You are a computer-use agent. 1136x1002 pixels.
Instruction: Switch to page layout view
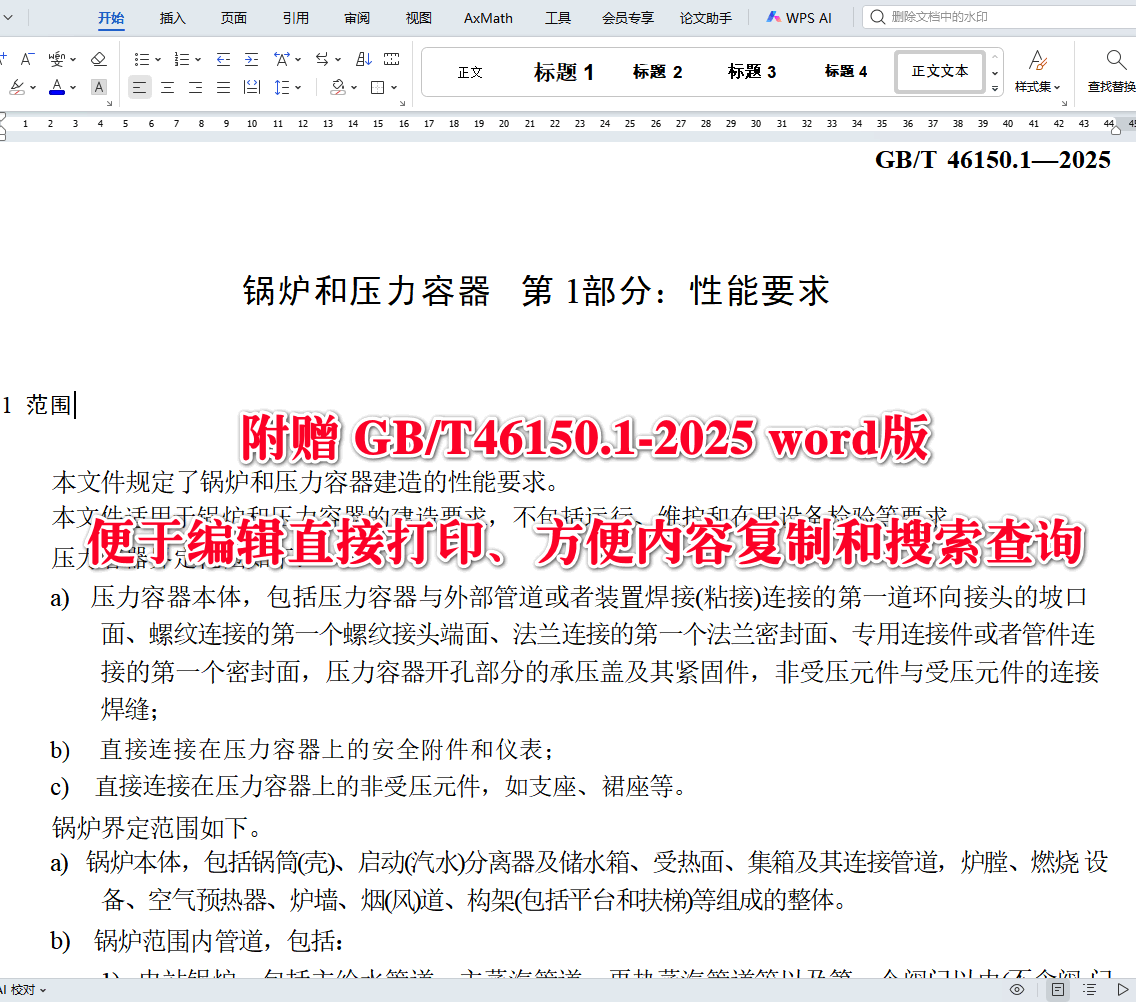coord(1058,990)
